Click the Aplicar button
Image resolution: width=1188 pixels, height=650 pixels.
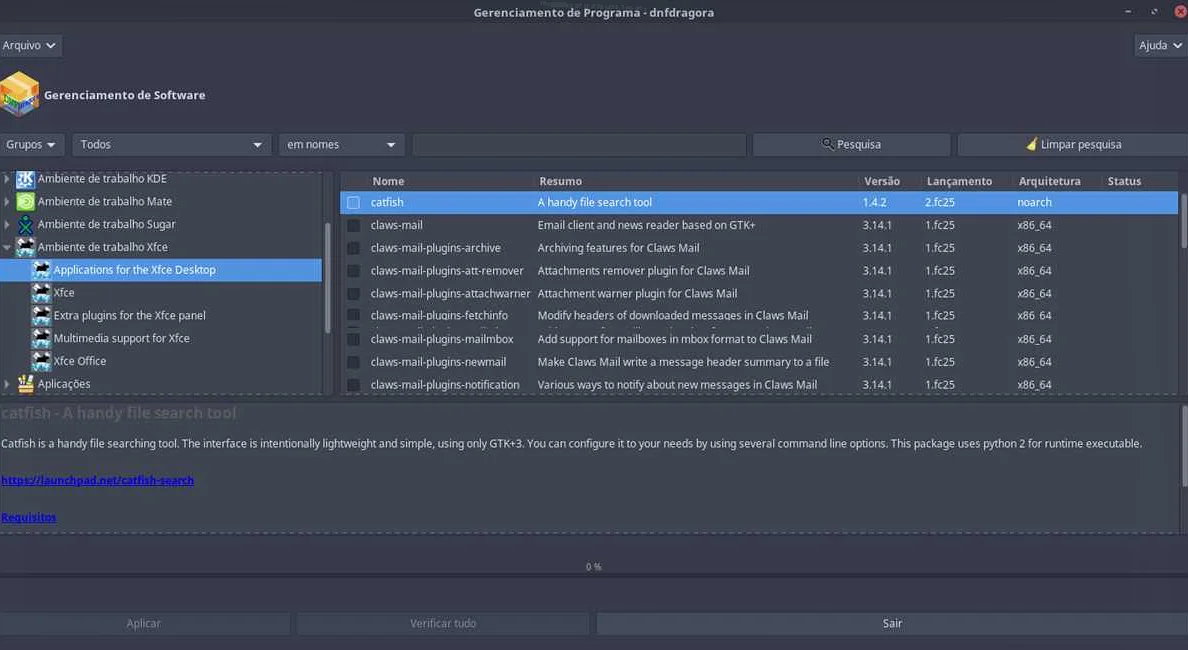pos(144,623)
